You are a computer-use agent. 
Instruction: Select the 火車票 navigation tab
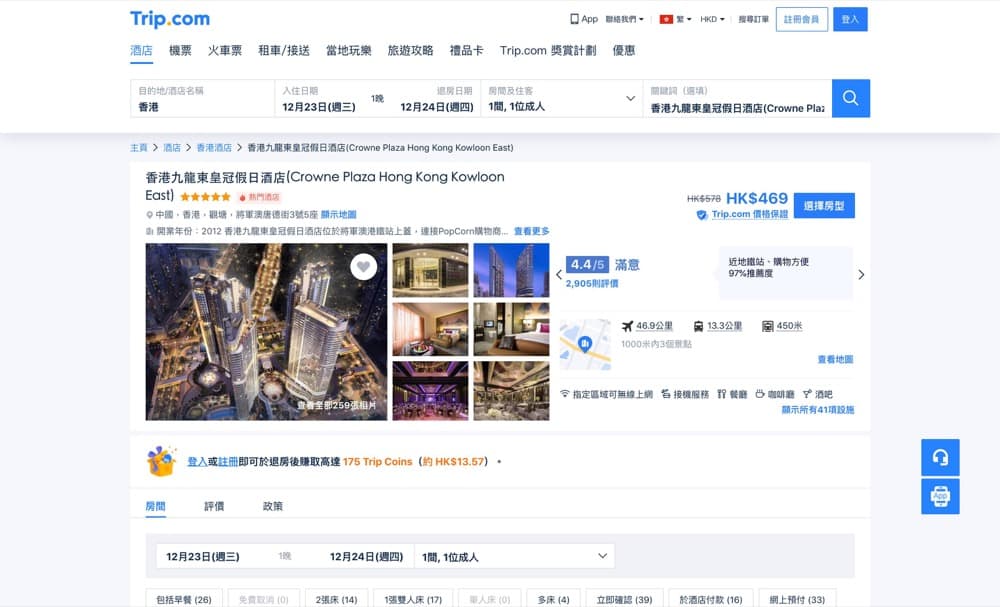pyautogui.click(x=224, y=50)
